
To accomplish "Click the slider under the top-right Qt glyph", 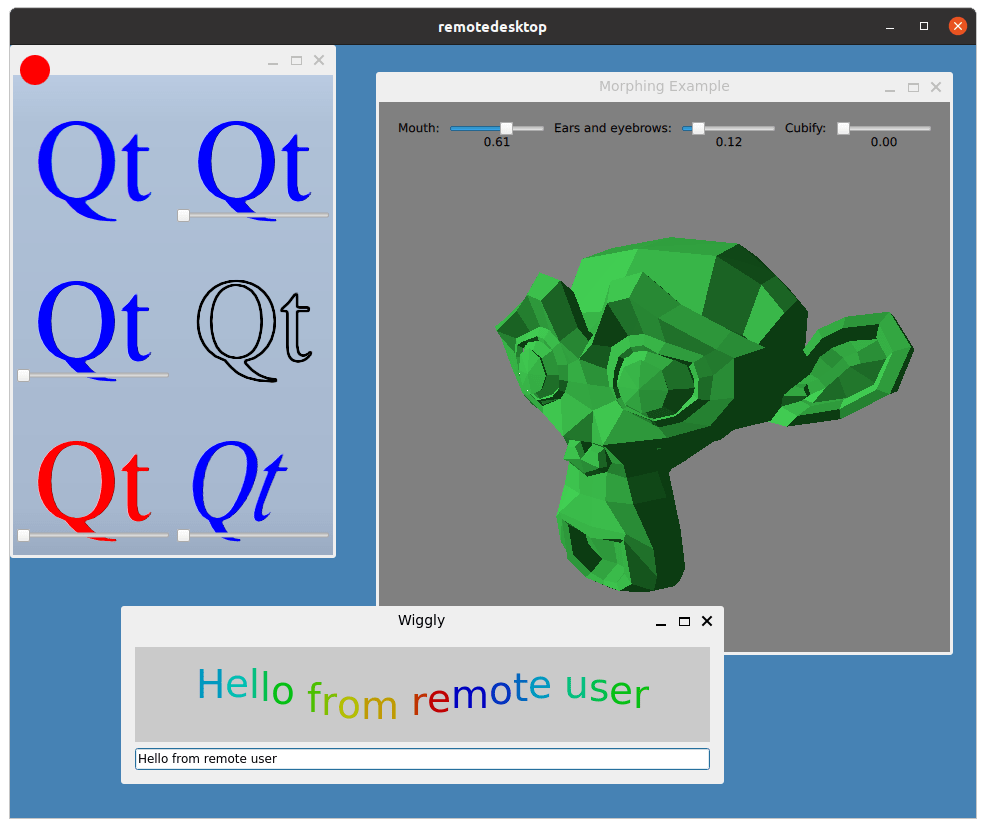I will click(182, 214).
